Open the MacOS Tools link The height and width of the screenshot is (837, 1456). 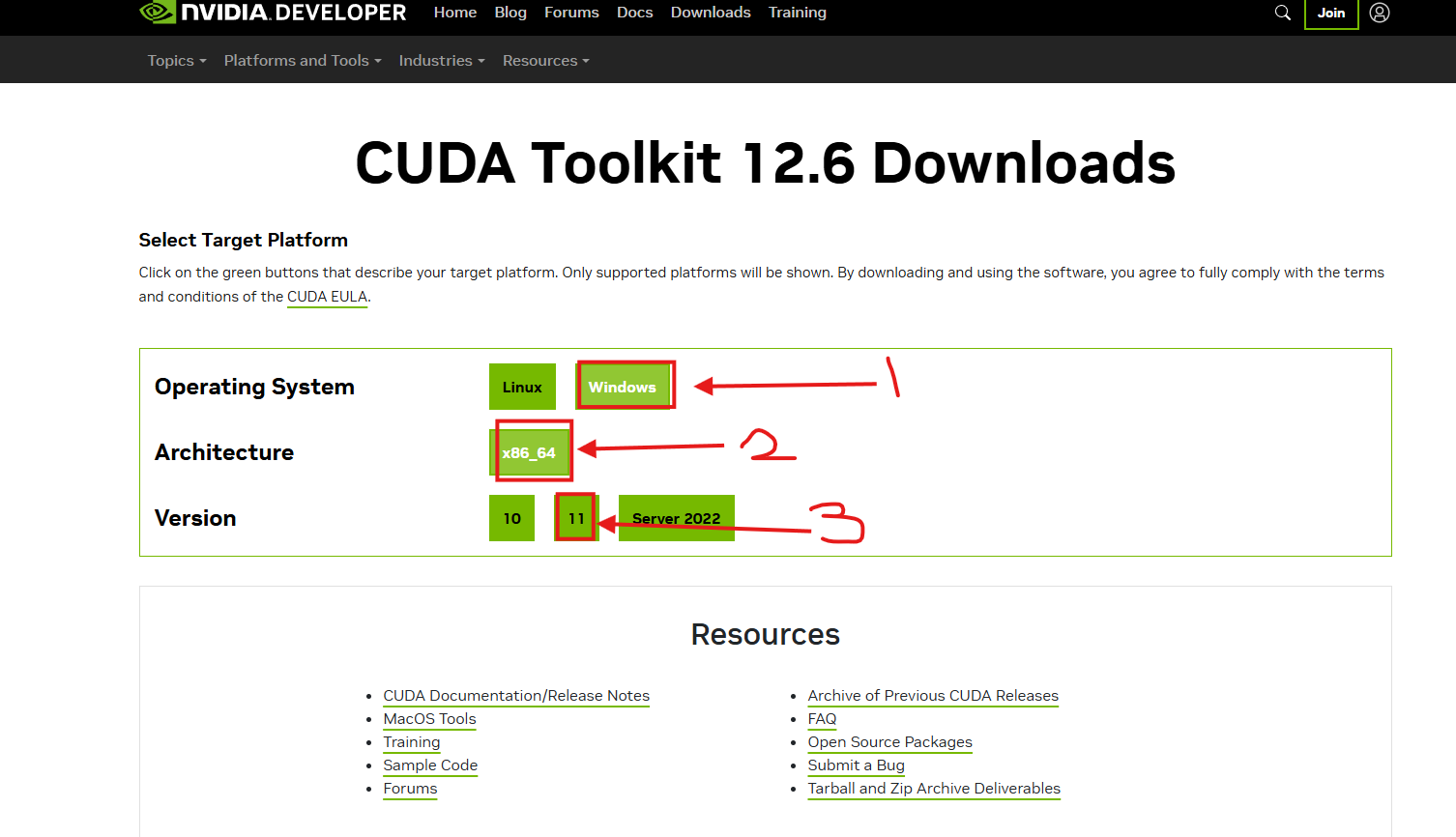[x=429, y=719]
